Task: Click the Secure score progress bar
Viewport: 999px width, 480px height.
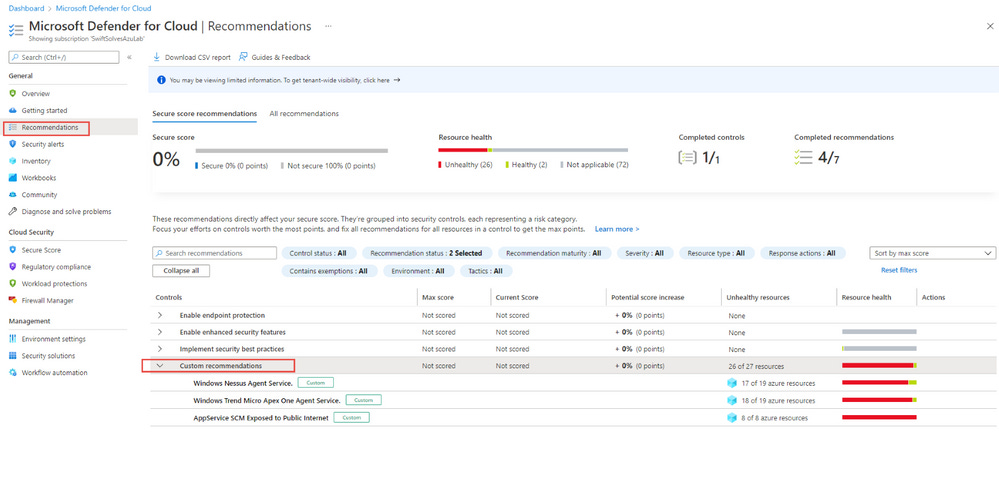Action: click(292, 150)
